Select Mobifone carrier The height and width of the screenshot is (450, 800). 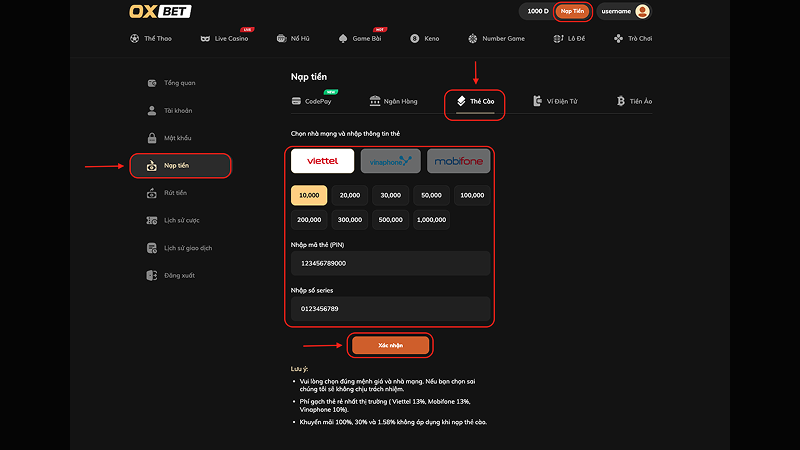pos(459,161)
